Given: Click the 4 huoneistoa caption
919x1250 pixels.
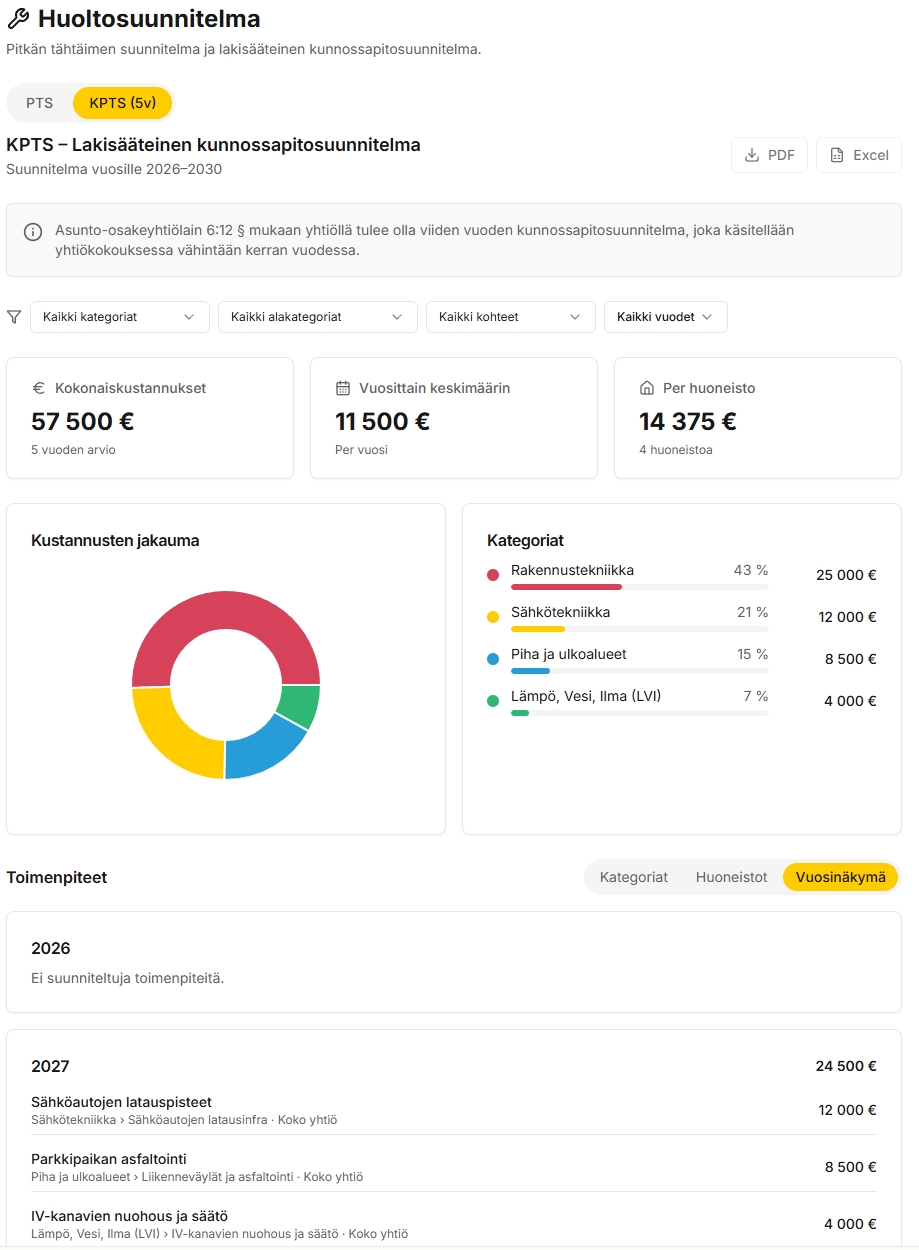Looking at the screenshot, I should pyautogui.click(x=676, y=450).
